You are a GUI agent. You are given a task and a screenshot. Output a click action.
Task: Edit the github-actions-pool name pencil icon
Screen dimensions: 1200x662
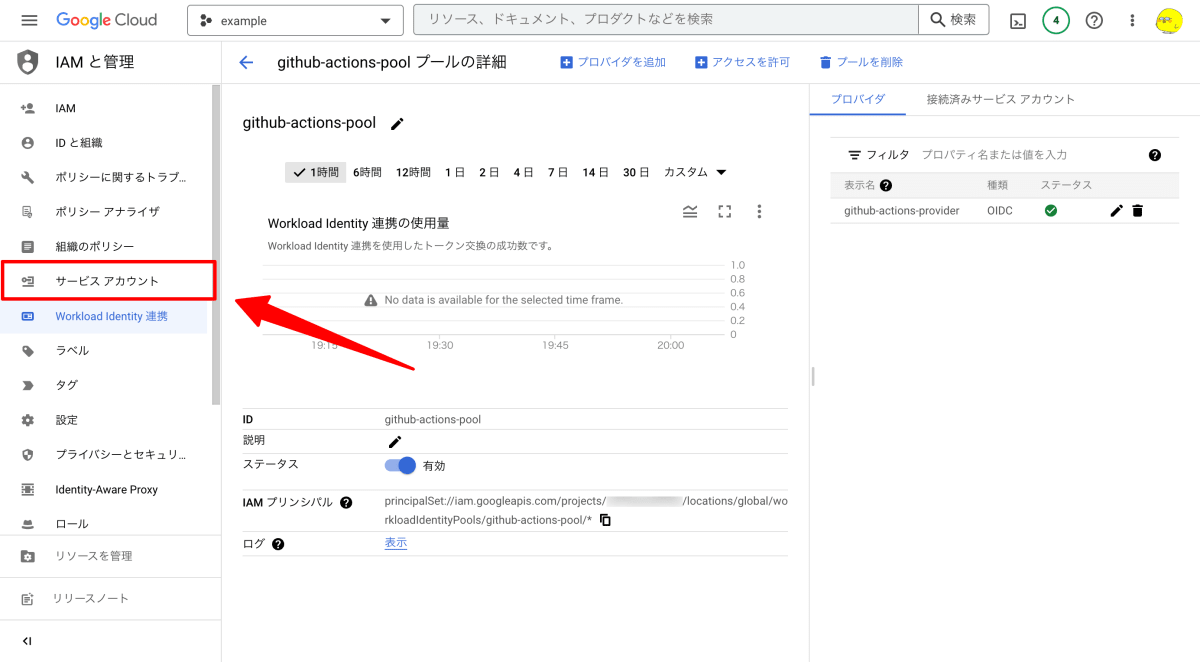(397, 124)
